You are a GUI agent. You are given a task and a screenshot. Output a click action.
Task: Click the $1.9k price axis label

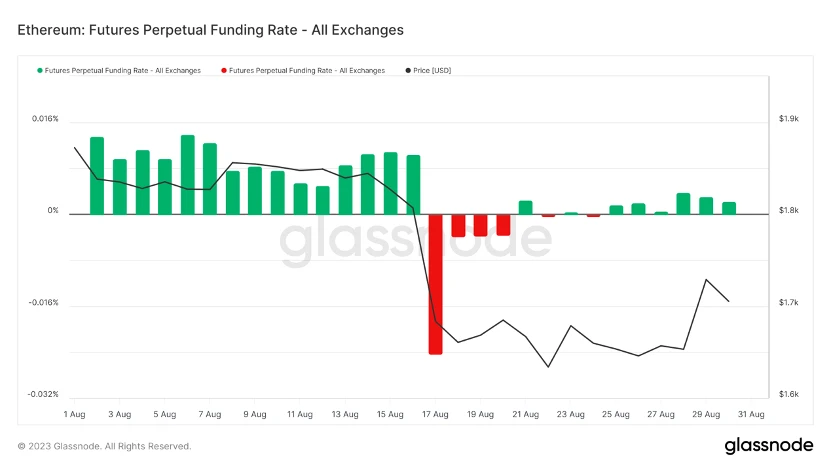click(788, 119)
